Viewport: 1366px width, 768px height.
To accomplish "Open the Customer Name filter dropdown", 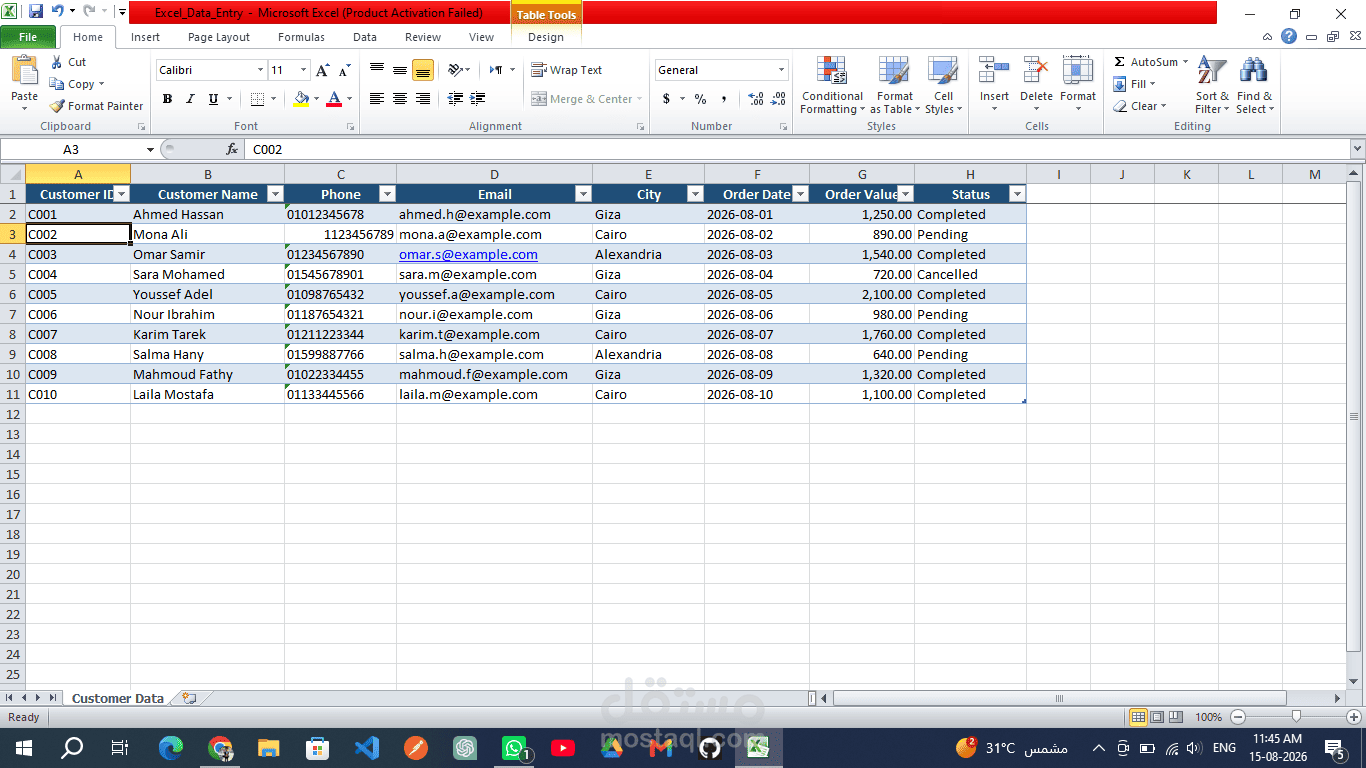I will 275,194.
